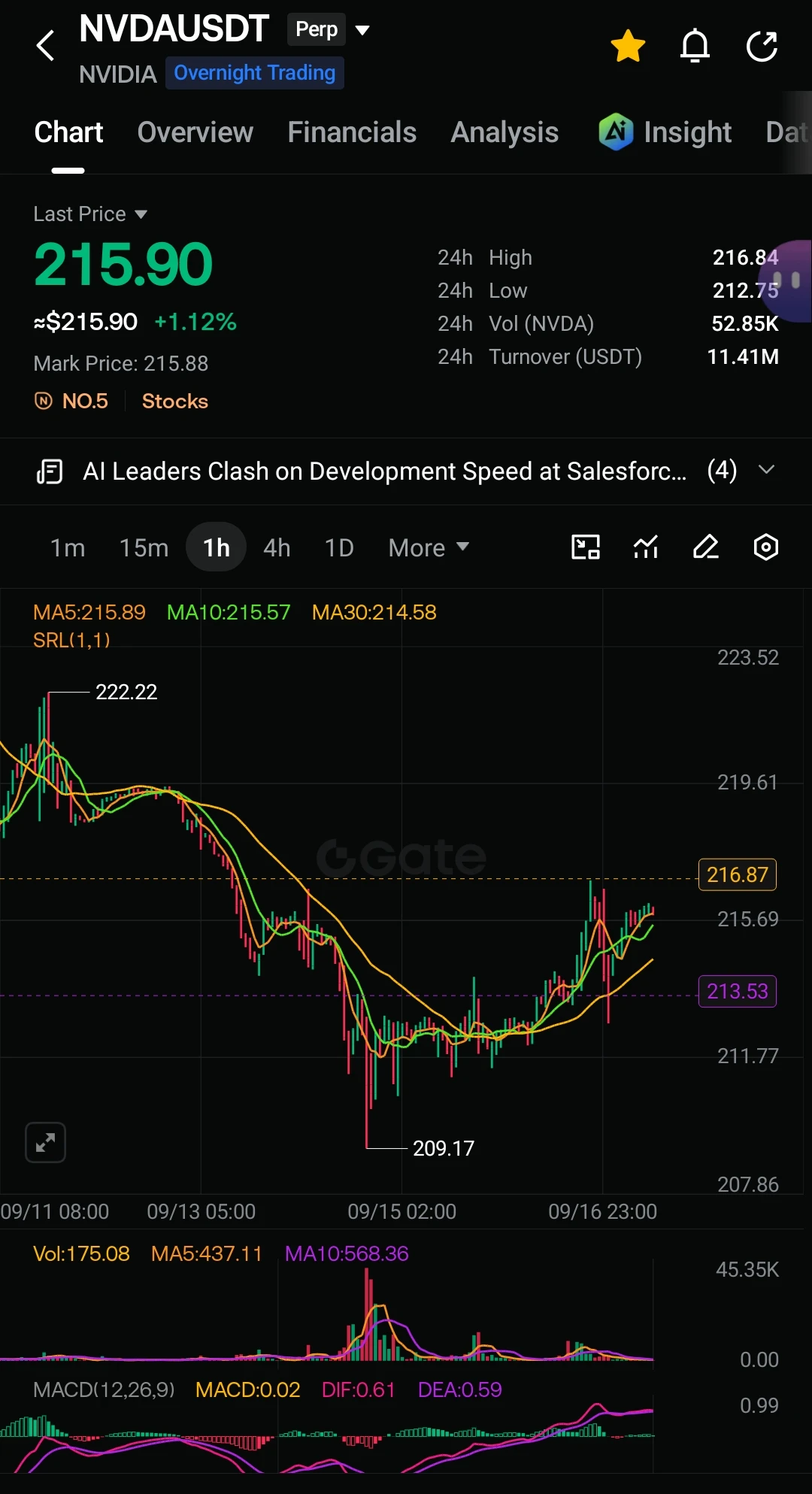Tap the MACD(12,26,9) indicator label

[x=104, y=1389]
